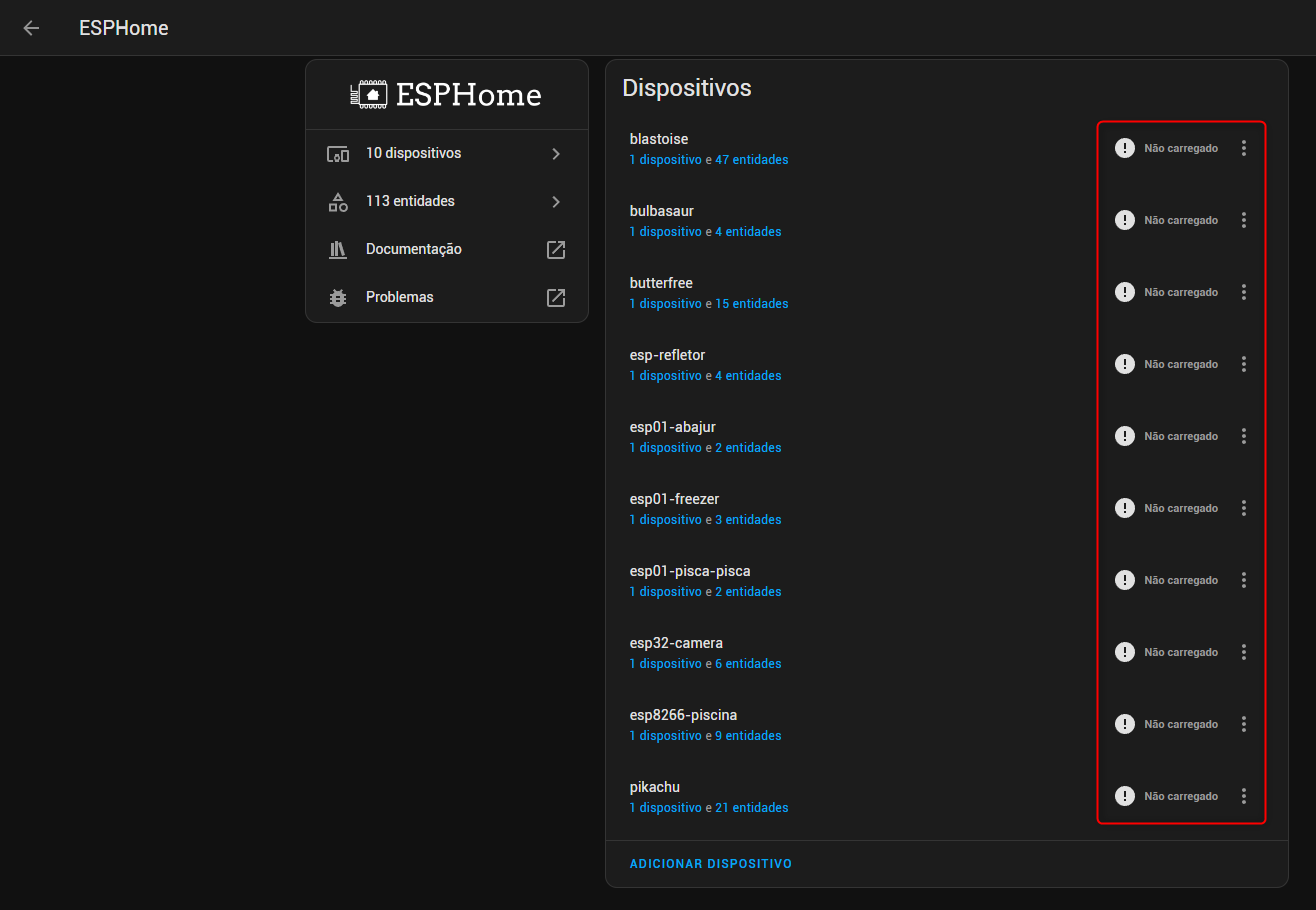The image size is (1316, 910).
Task: Open the external link icon for Documentação
Action: pos(555,249)
